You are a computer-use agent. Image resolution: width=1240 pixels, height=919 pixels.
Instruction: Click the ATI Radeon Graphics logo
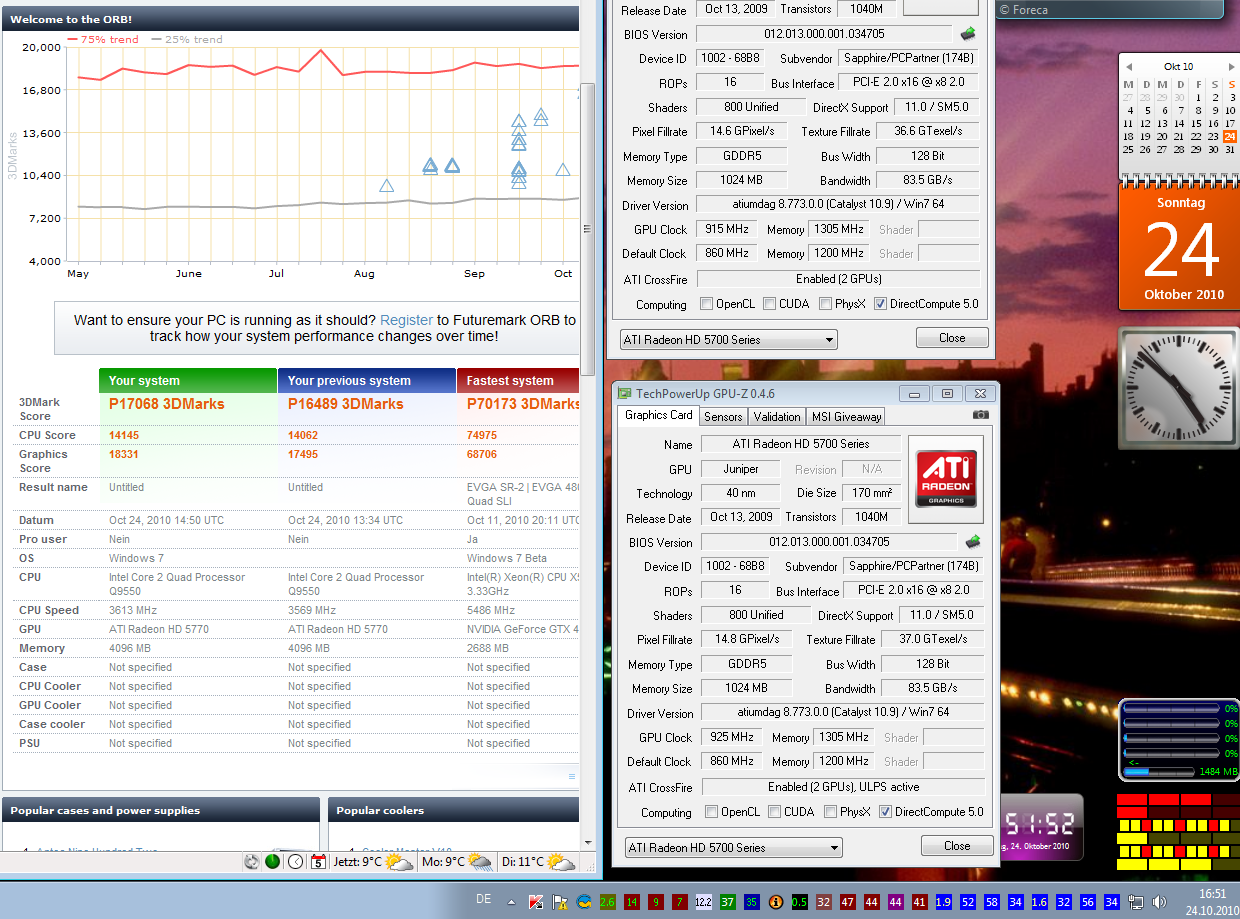946,477
